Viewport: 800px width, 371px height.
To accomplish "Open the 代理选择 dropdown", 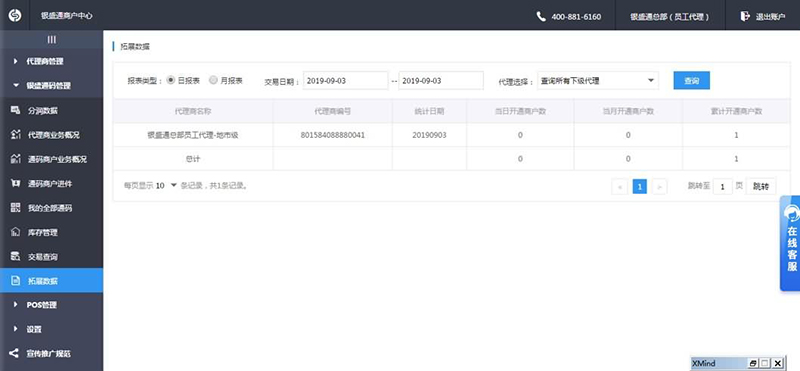I will click(597, 81).
